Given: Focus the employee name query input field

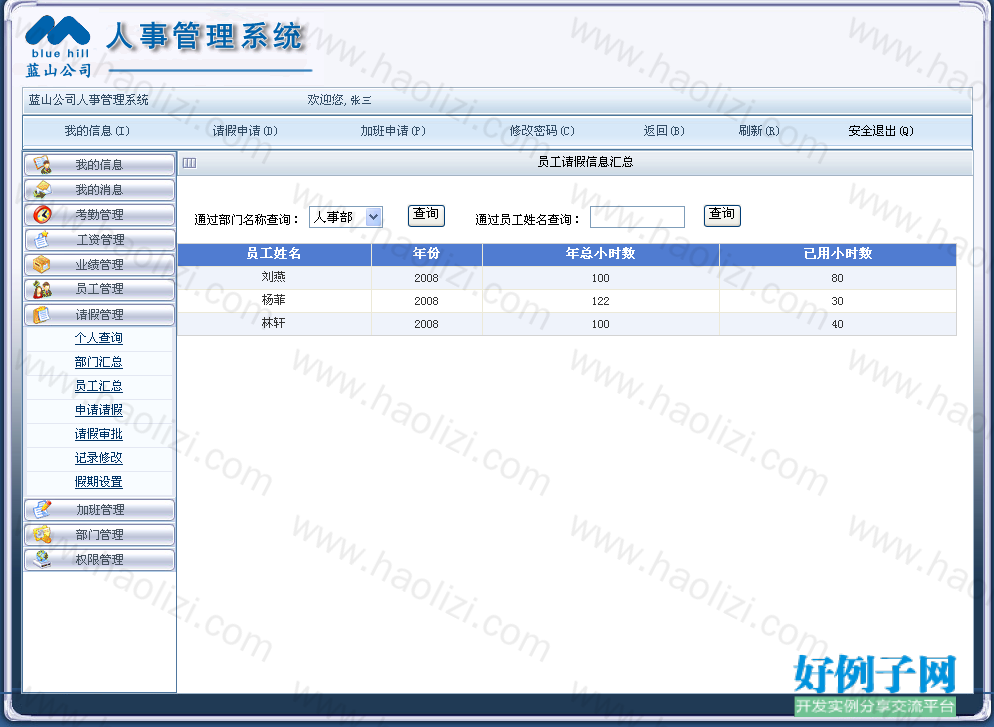Looking at the screenshot, I should click(x=637, y=217).
